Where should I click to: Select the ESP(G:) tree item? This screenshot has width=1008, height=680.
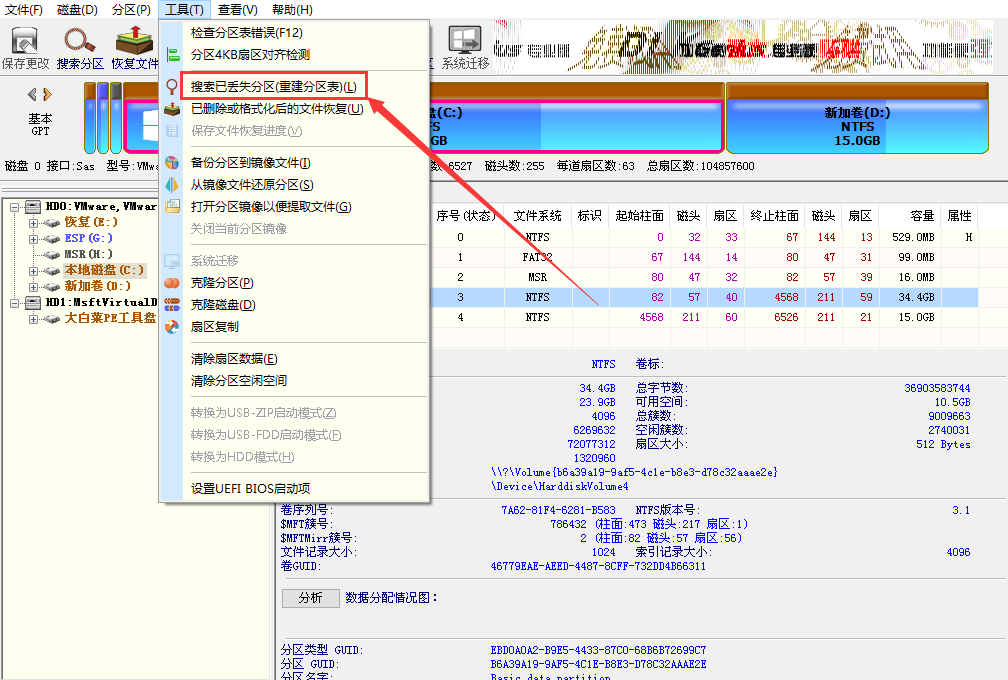(89, 238)
